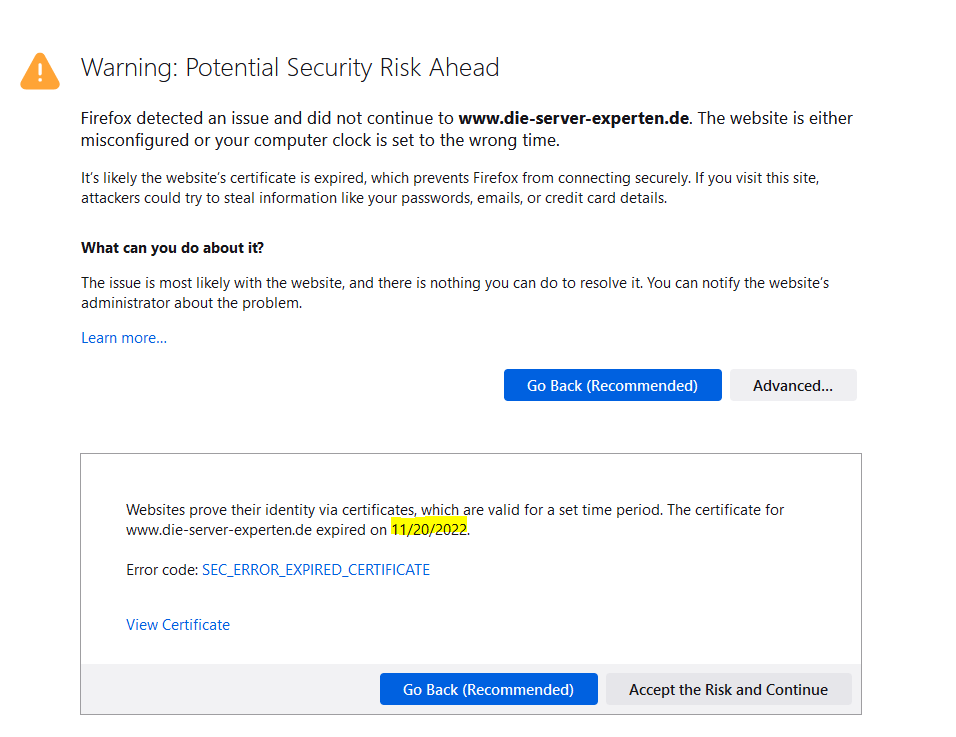Open the Learn more... link
The image size is (956, 737).
click(x=124, y=338)
